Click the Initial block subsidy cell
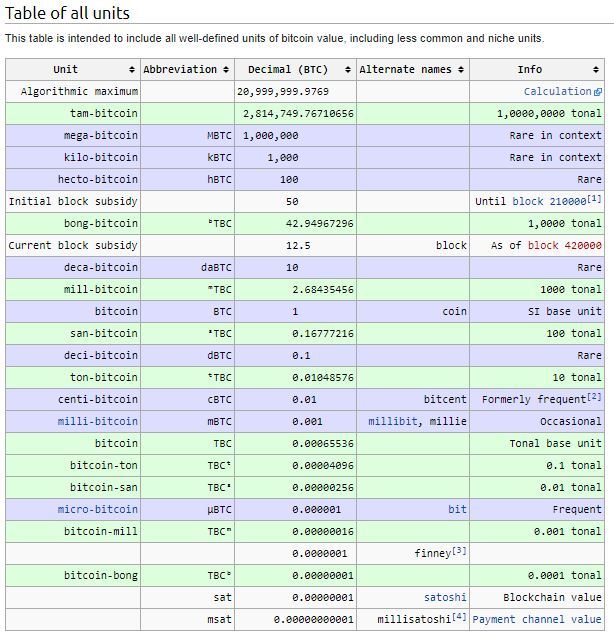 pos(73,202)
